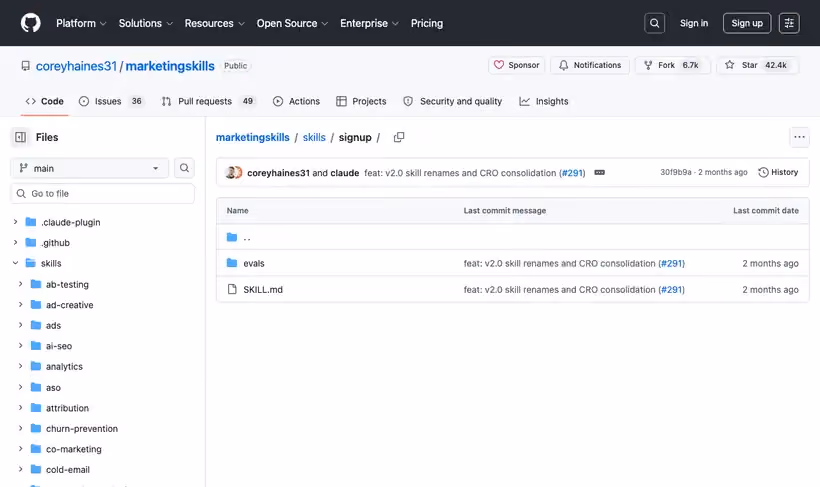Click the parent directory folder icon

pos(232,237)
